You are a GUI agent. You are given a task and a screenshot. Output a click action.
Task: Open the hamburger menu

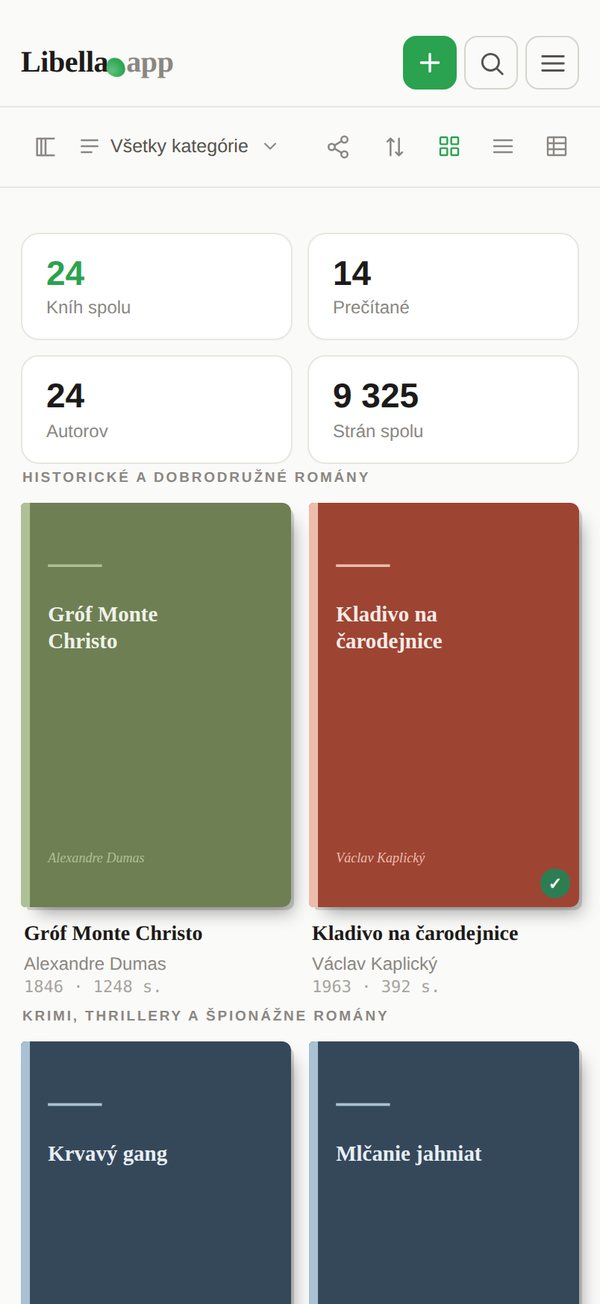[x=552, y=63]
